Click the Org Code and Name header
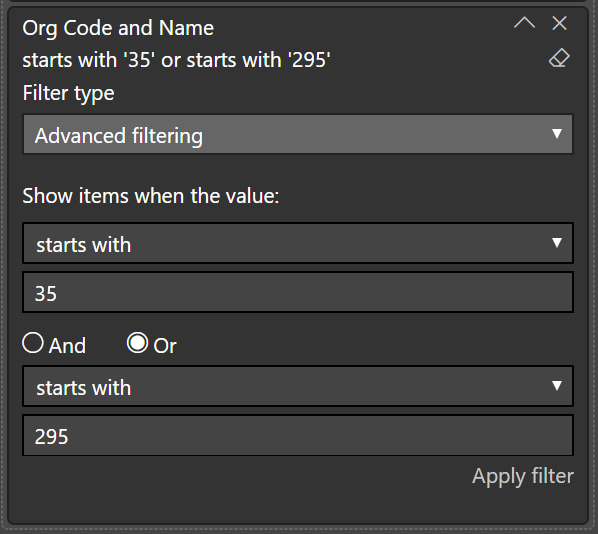The width and height of the screenshot is (598, 534). pyautogui.click(x=118, y=28)
